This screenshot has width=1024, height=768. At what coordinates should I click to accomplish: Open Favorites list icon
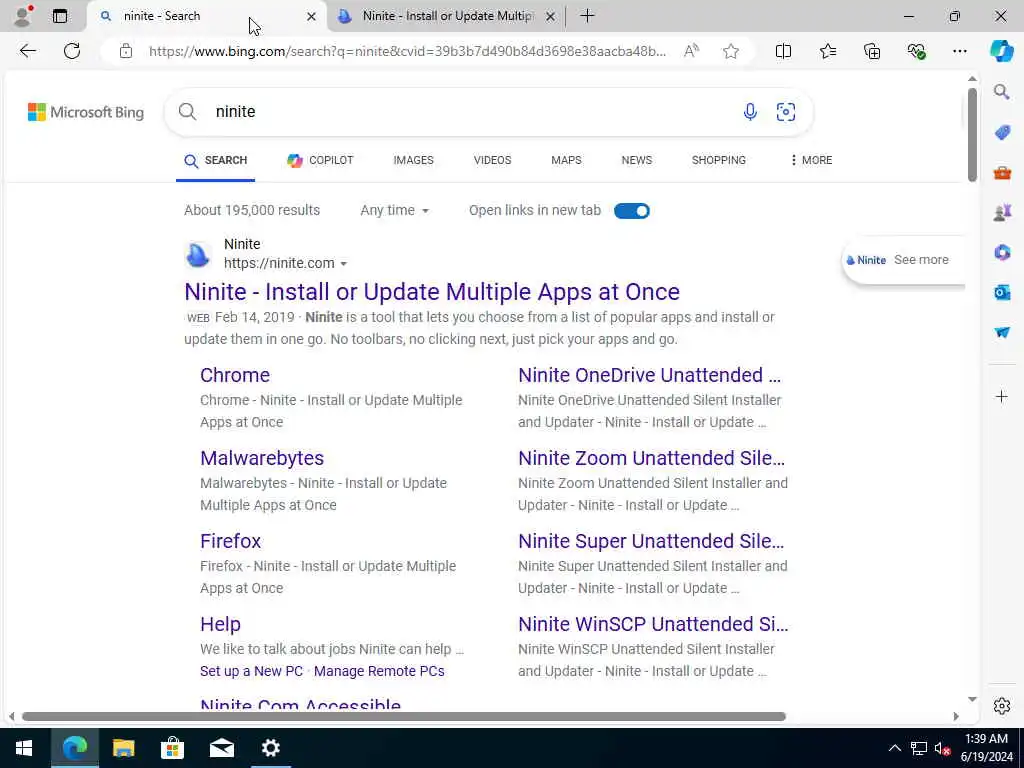[x=827, y=51]
